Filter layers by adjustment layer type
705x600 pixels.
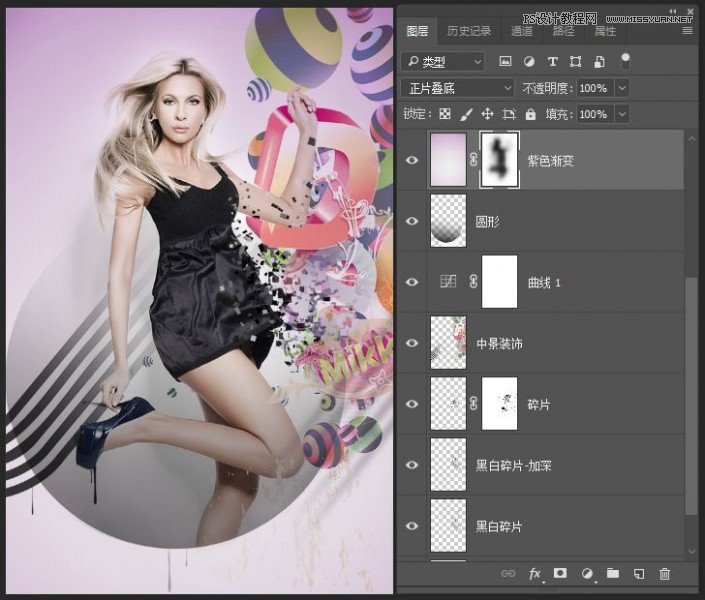click(526, 62)
